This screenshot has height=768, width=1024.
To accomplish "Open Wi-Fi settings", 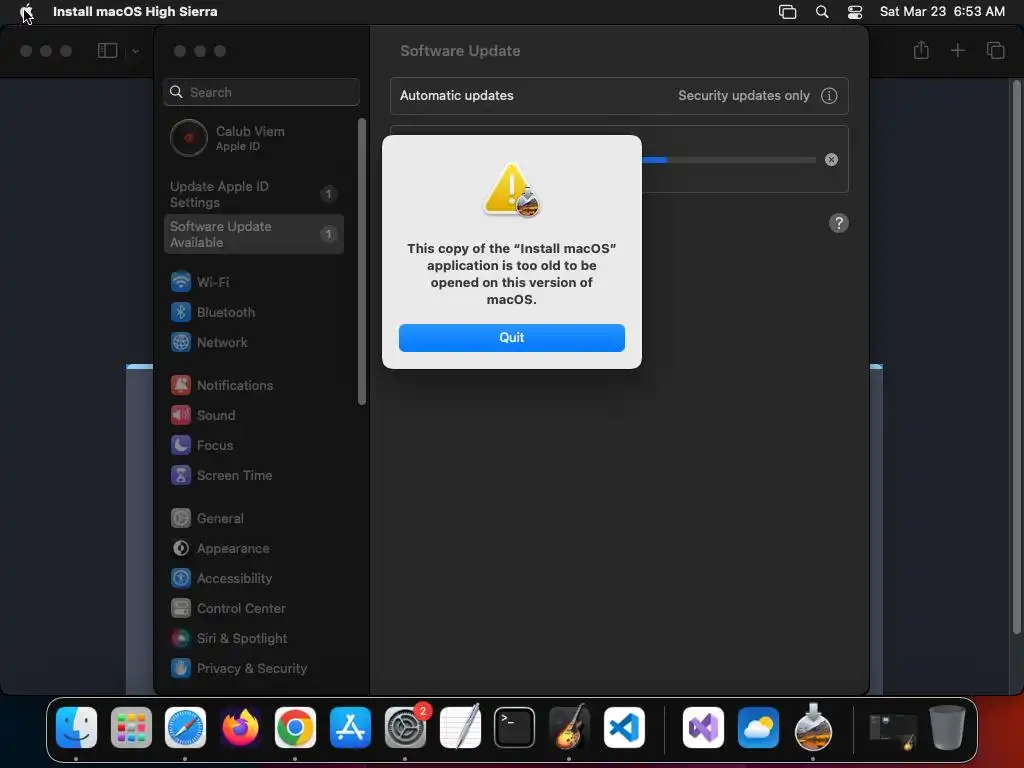I will 253,282.
